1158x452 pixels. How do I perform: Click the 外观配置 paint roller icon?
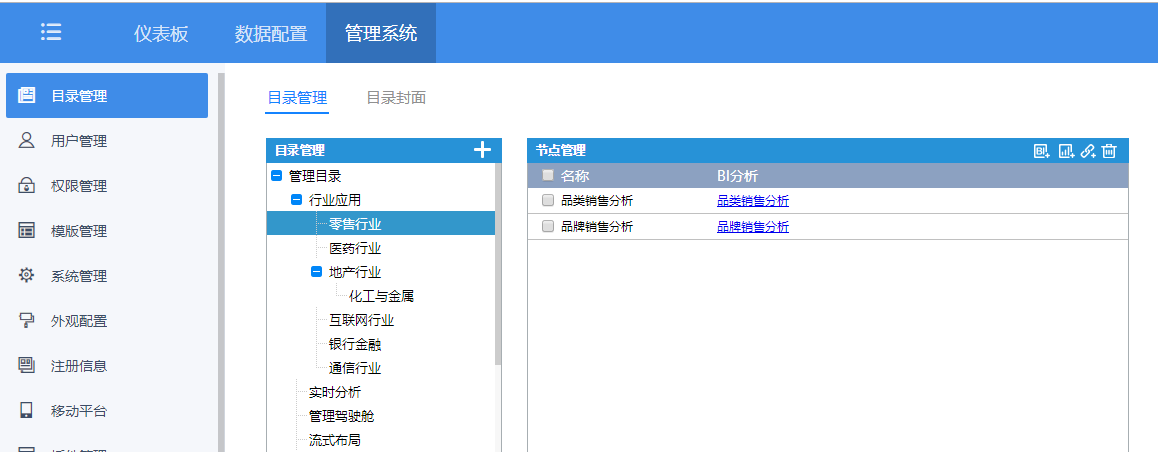pyautogui.click(x=27, y=321)
